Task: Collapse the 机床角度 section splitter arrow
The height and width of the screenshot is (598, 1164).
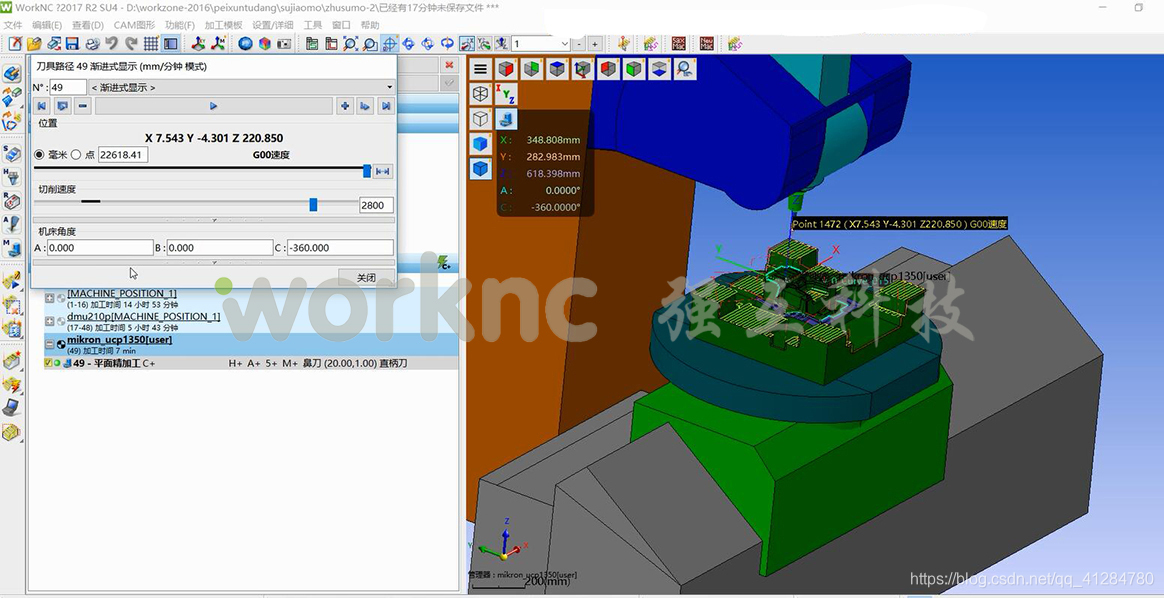Action: 215,262
